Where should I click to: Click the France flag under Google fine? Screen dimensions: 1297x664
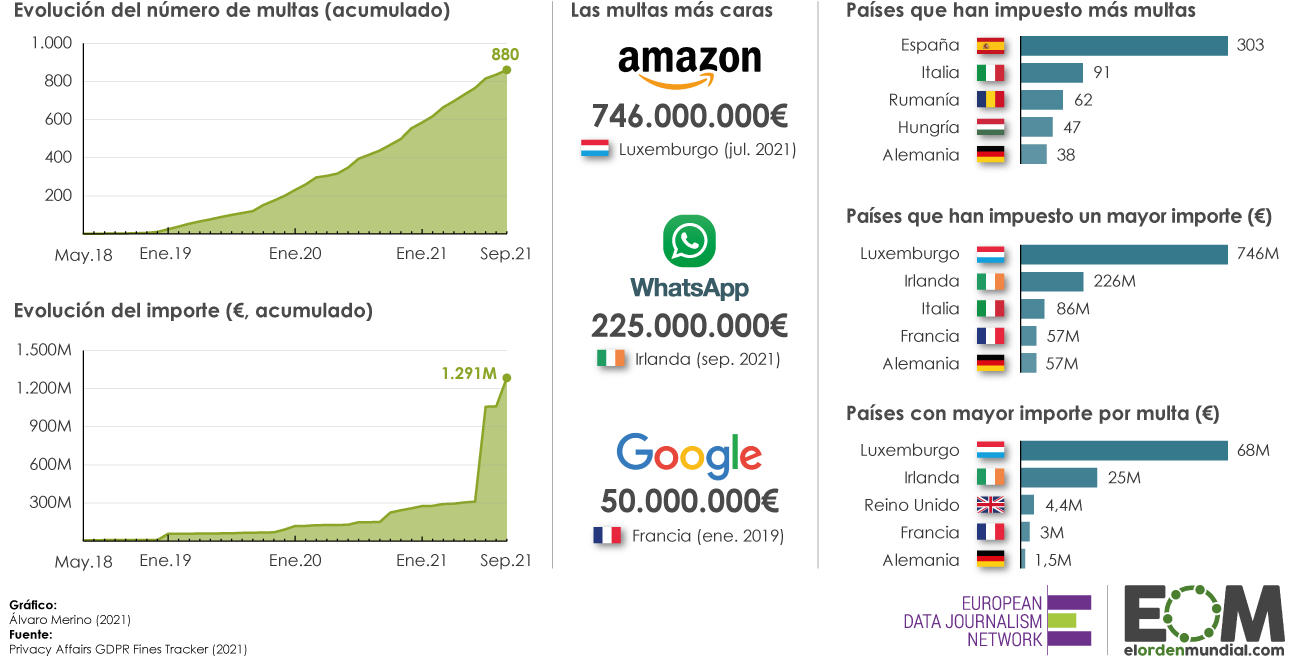click(x=607, y=535)
